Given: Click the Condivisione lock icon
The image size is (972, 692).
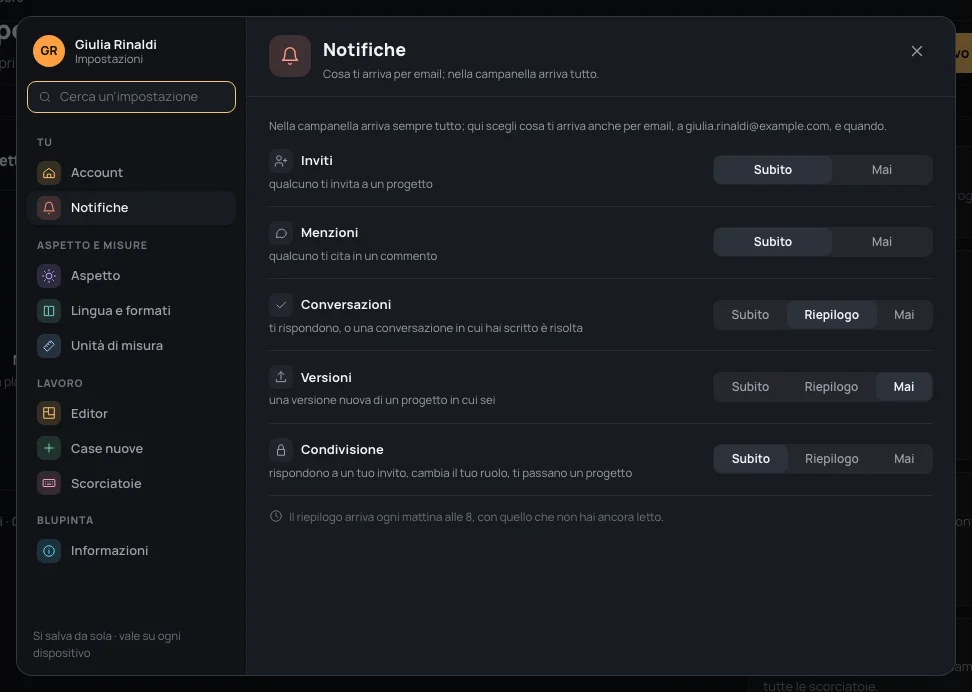Looking at the screenshot, I should 281,450.
